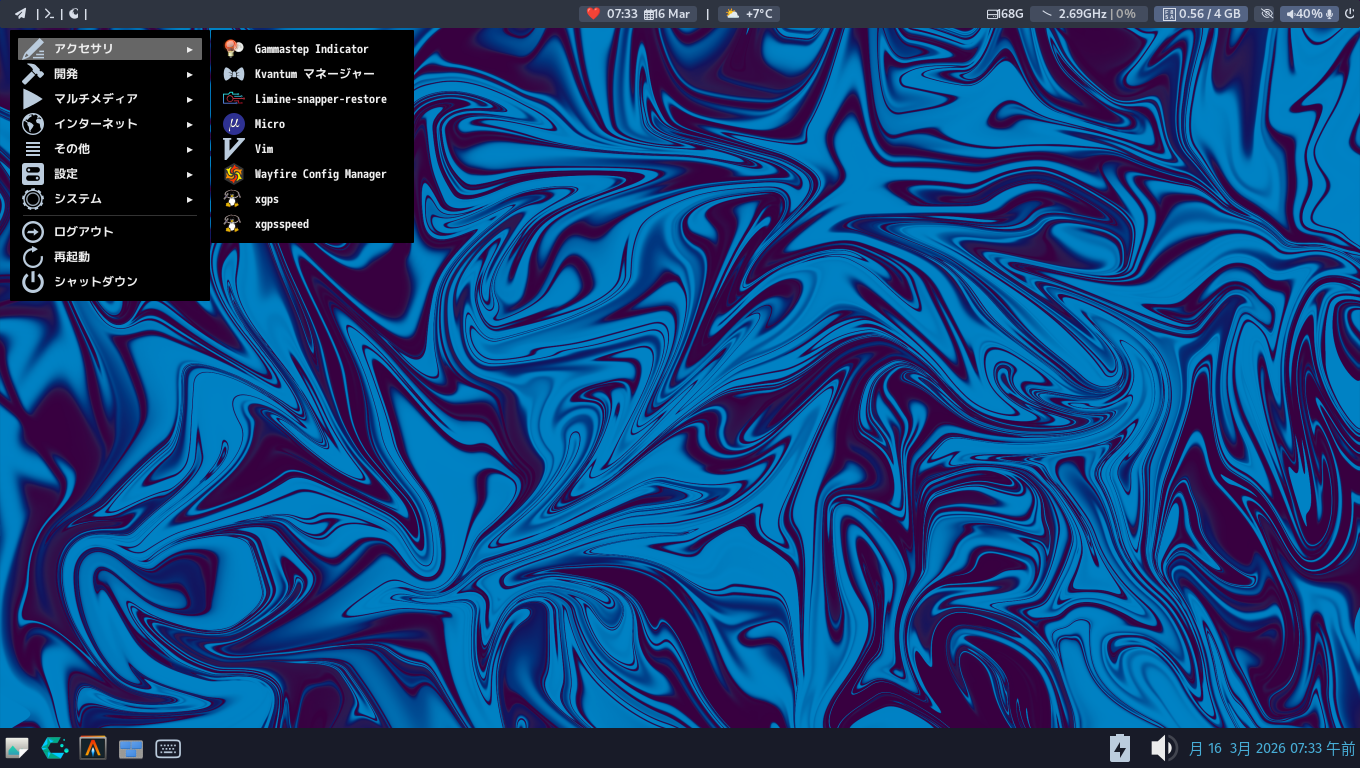Image resolution: width=1360 pixels, height=768 pixels.
Task: Expand the システム submenu
Action: tap(110, 199)
